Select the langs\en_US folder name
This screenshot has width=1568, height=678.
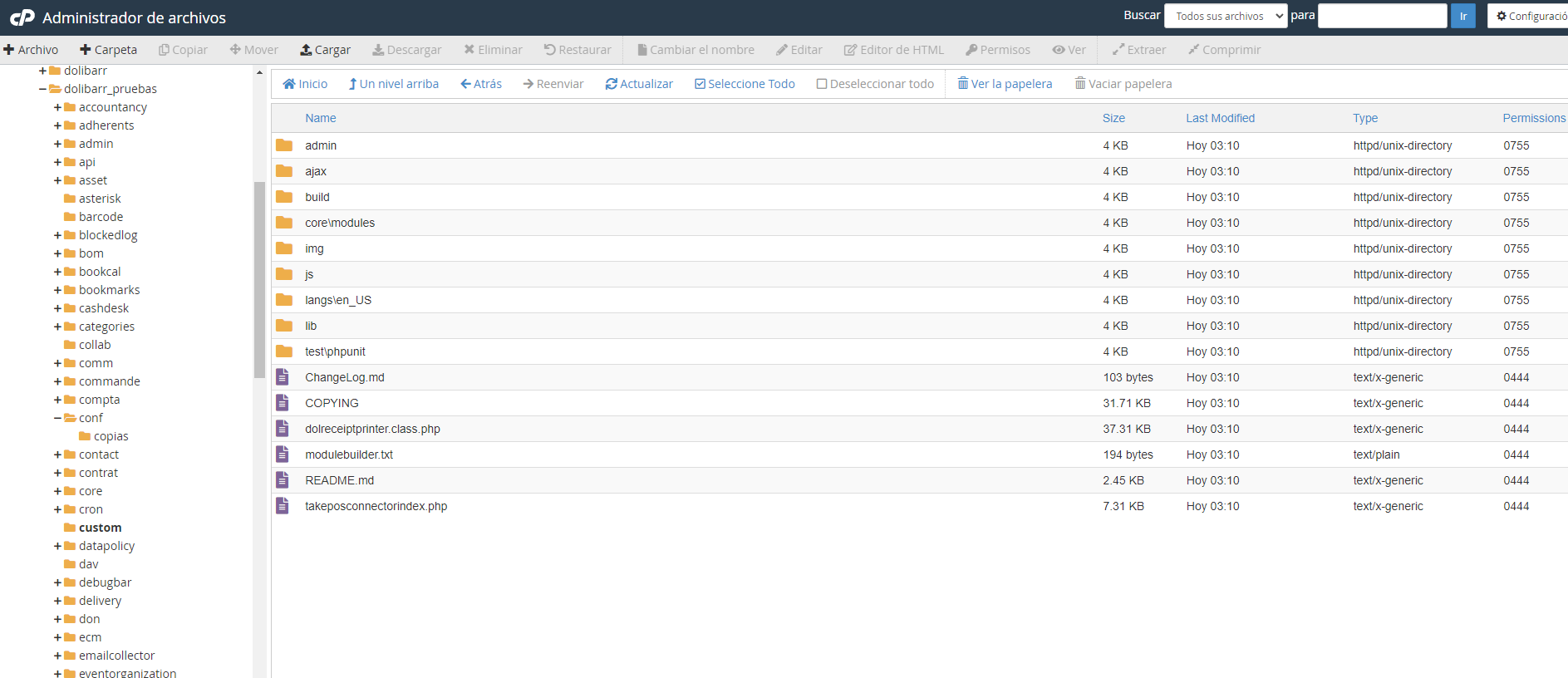click(338, 300)
